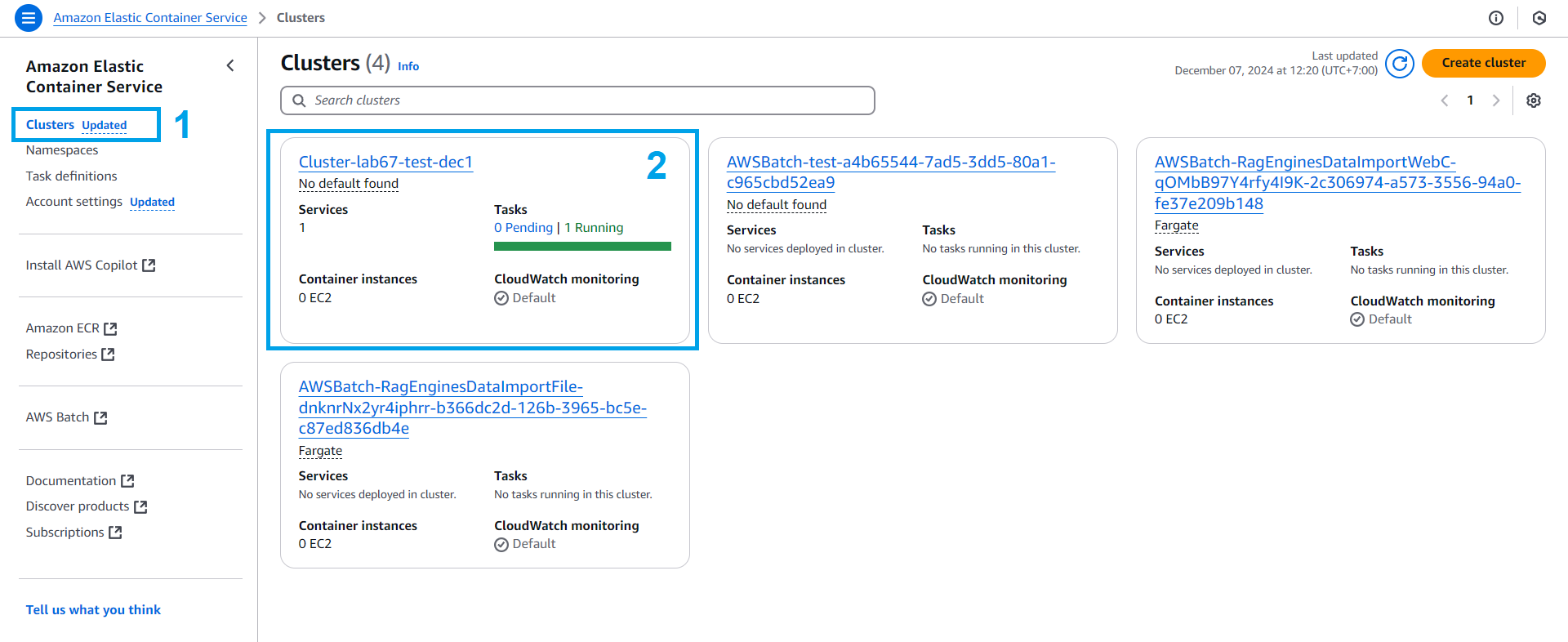
Task: Click Fargate label under DataImportFile cluster
Action: point(320,451)
